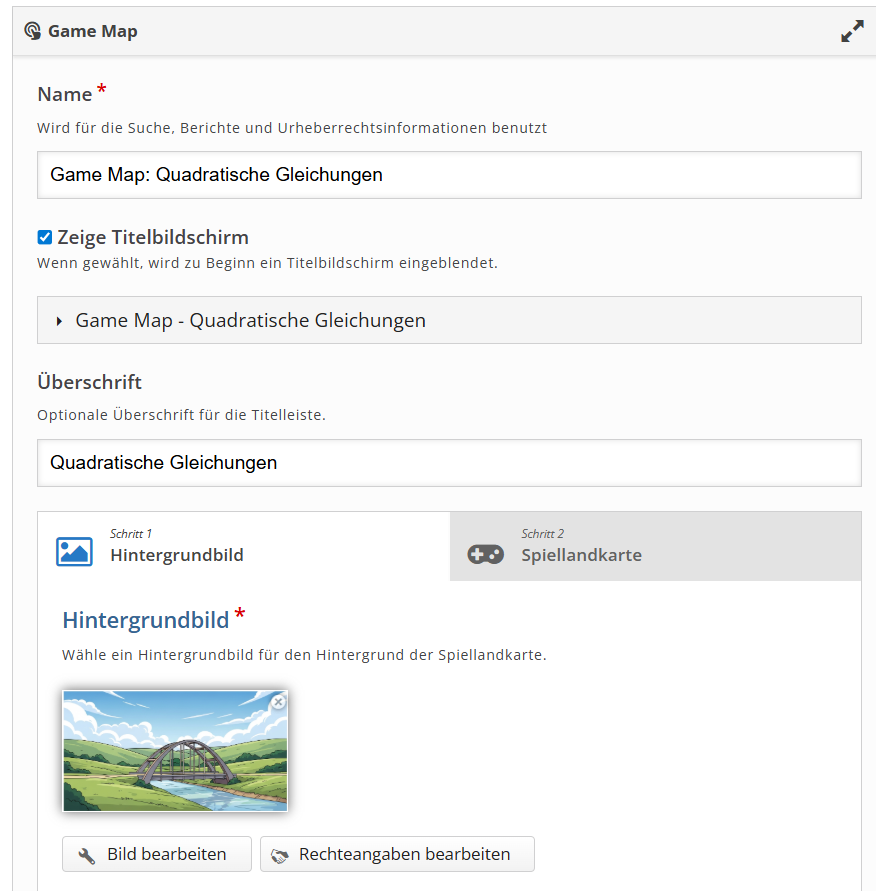Click the blue Hintergrundbild section heading

point(146,620)
